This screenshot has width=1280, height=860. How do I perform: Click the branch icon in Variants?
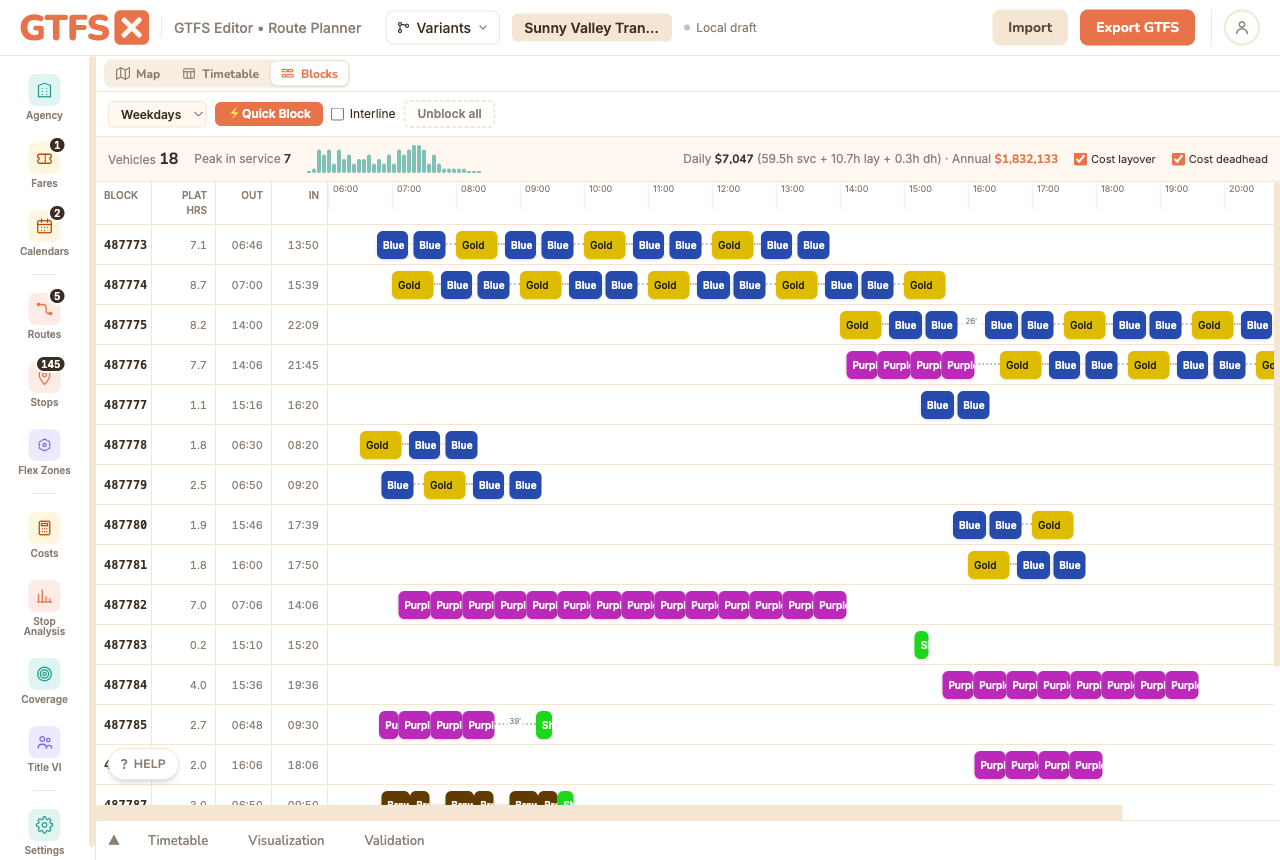pyautogui.click(x=403, y=28)
